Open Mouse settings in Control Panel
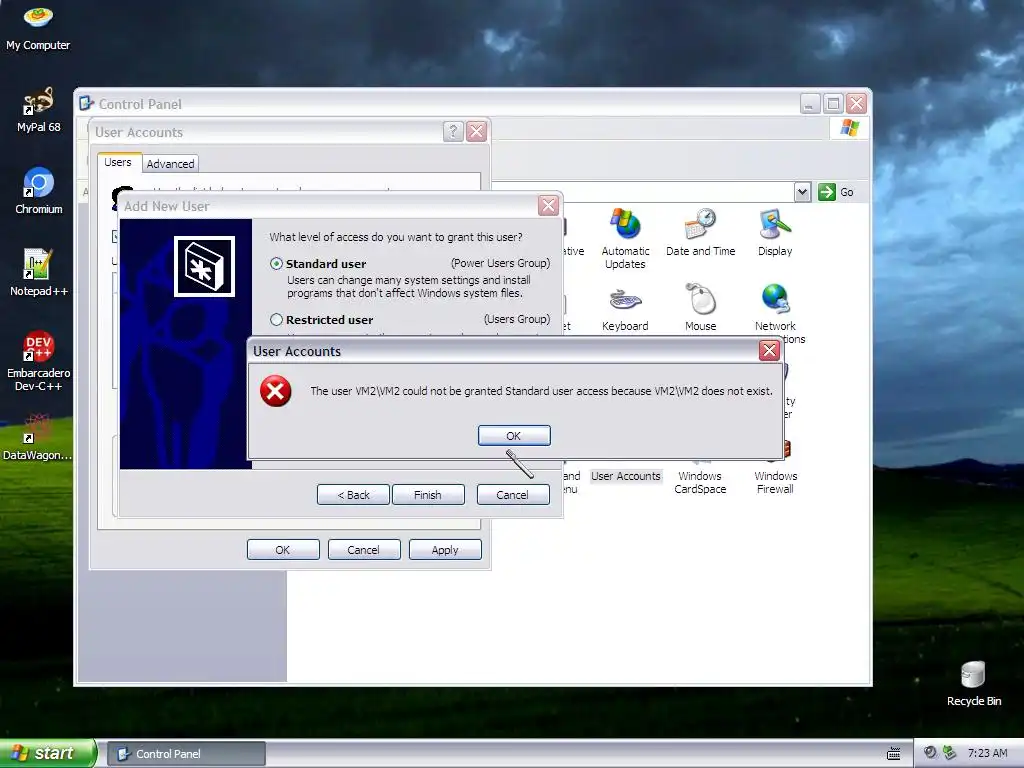1024x768 pixels. pyautogui.click(x=701, y=308)
